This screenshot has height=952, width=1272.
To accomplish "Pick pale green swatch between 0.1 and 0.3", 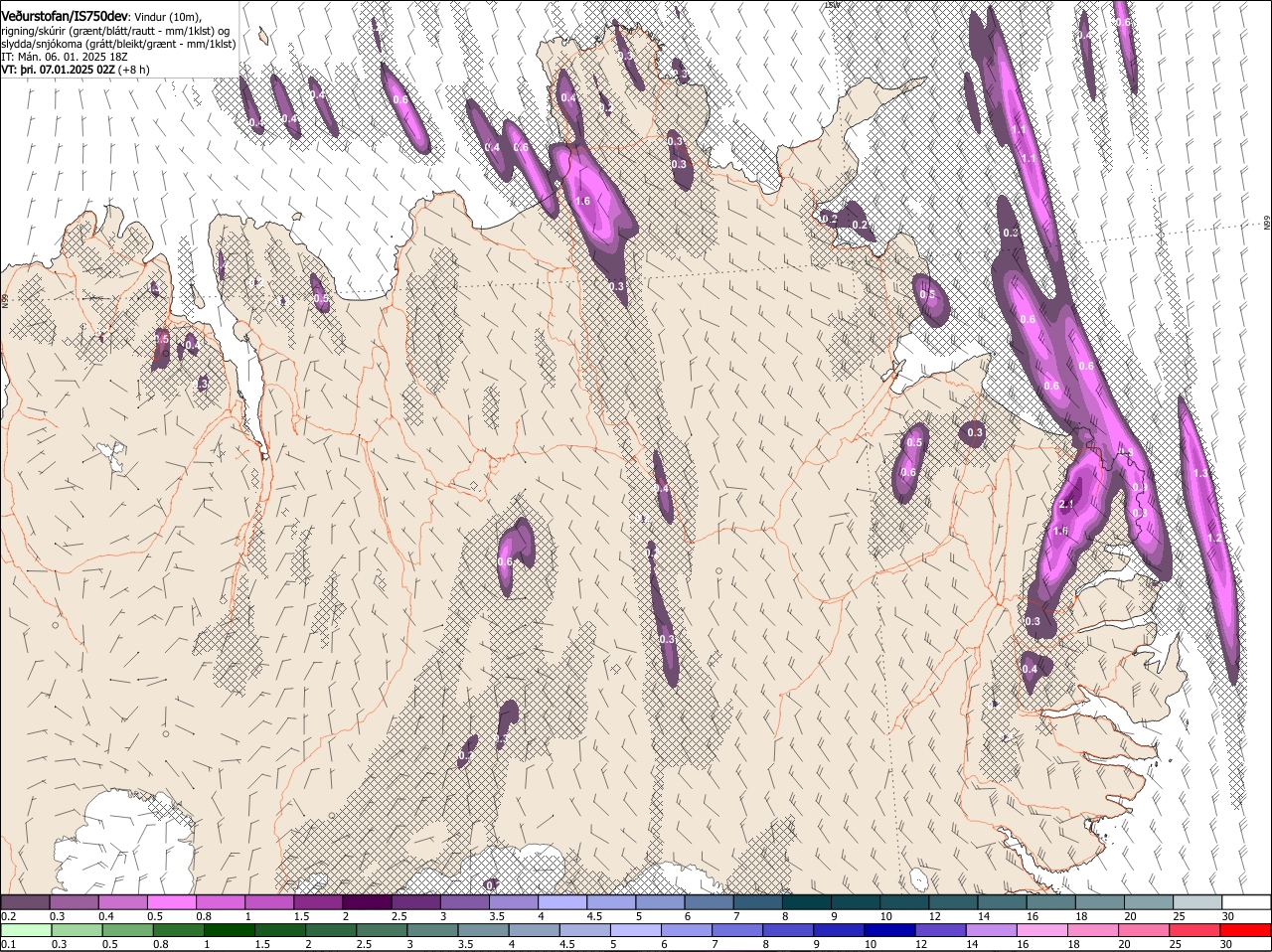I will point(25,930).
